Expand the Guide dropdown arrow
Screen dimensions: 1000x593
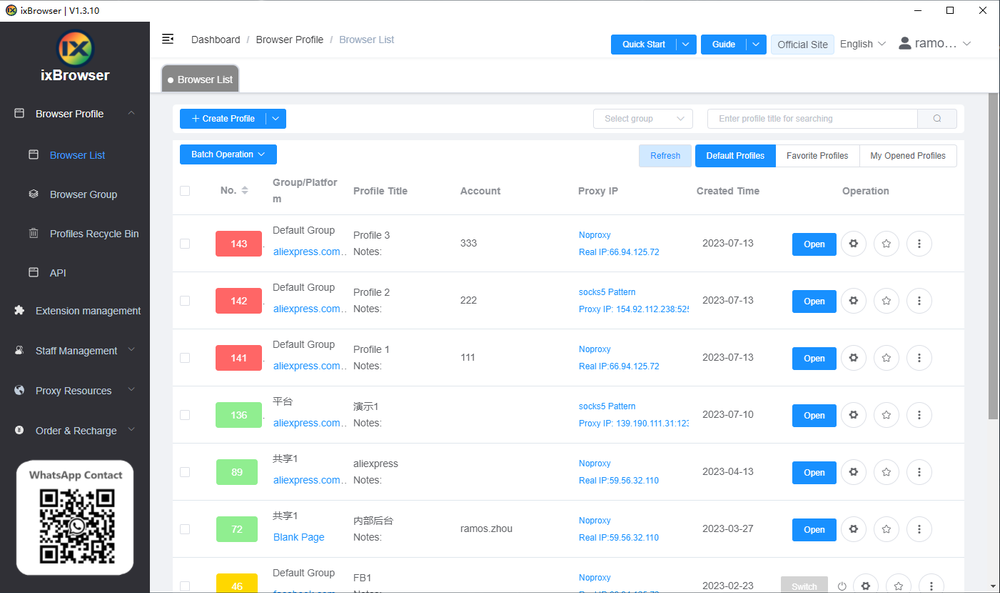(x=756, y=45)
